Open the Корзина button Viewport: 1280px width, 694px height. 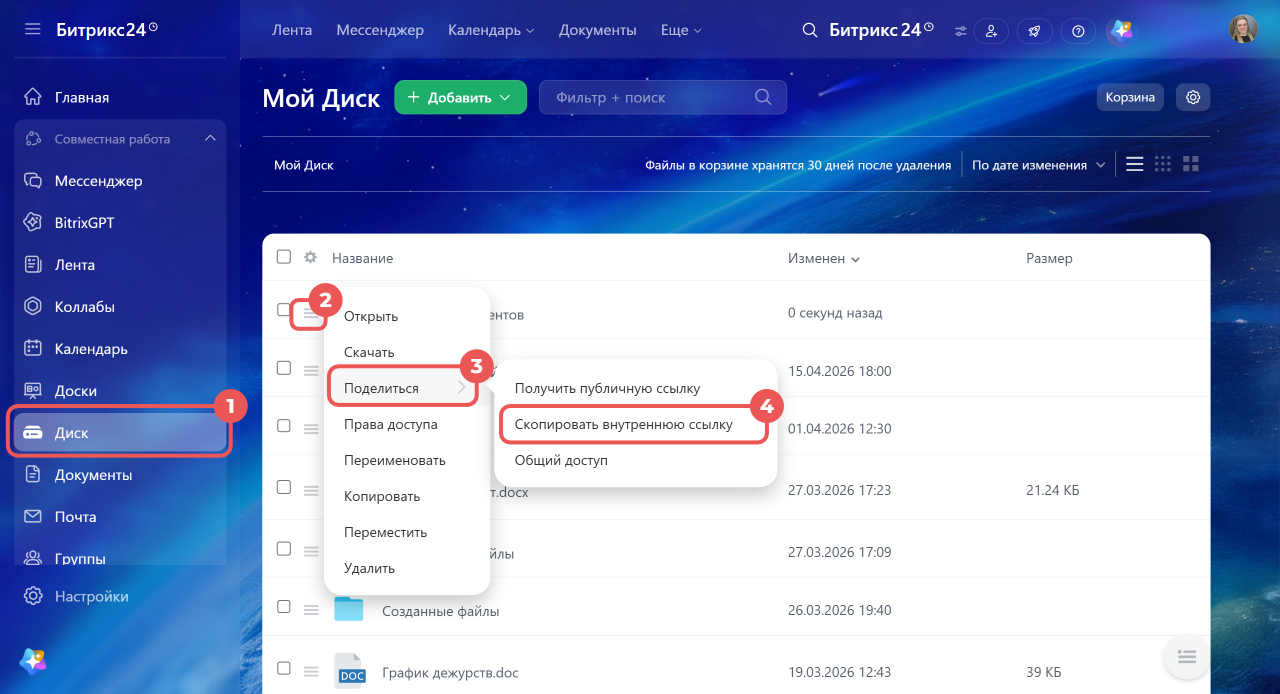1130,97
